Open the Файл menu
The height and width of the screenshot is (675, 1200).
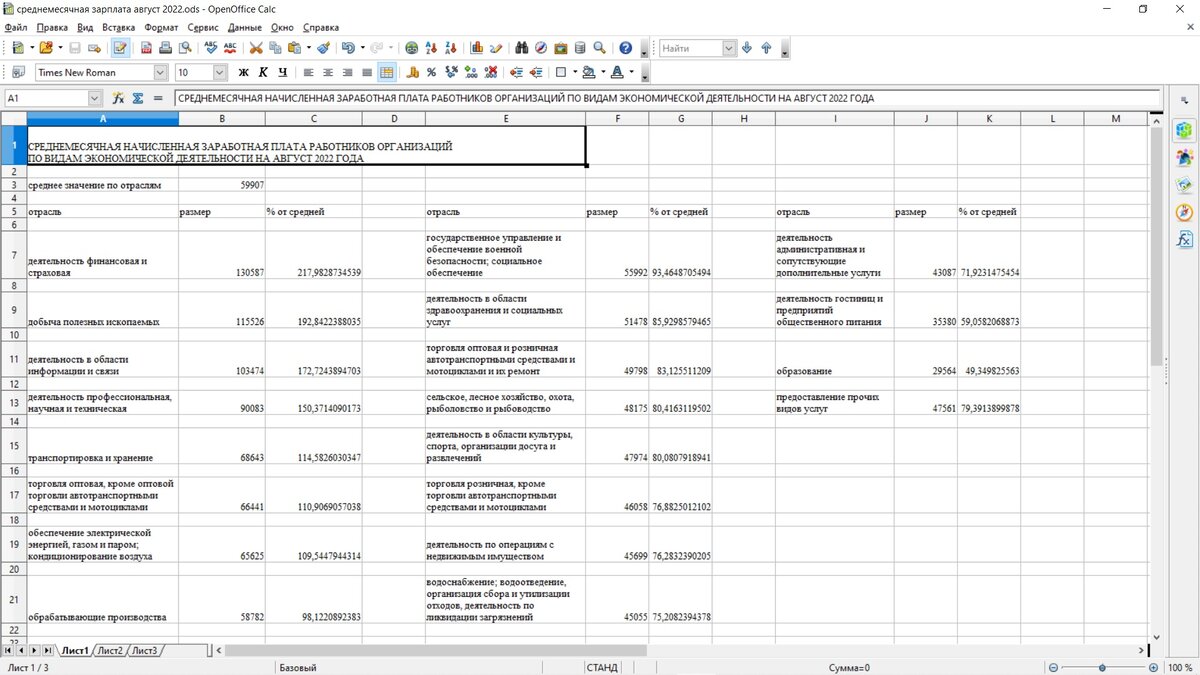coord(15,27)
